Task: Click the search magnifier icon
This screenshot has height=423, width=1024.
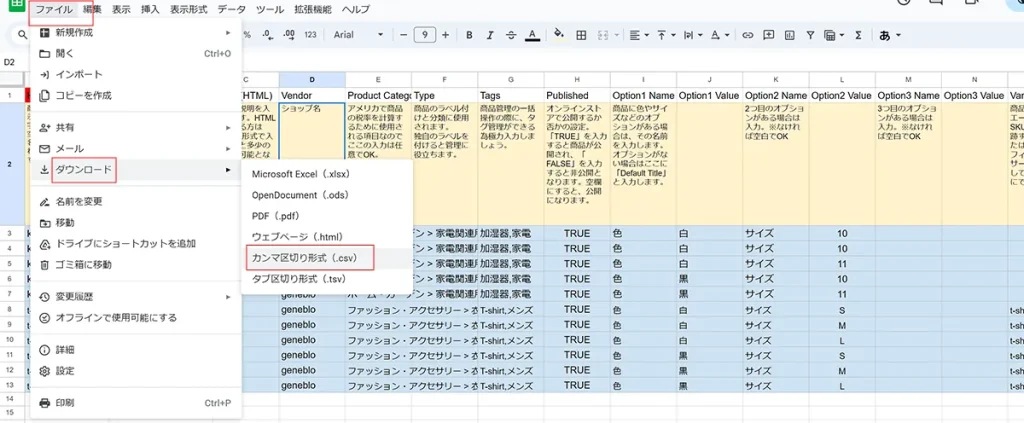Action: [x=22, y=35]
